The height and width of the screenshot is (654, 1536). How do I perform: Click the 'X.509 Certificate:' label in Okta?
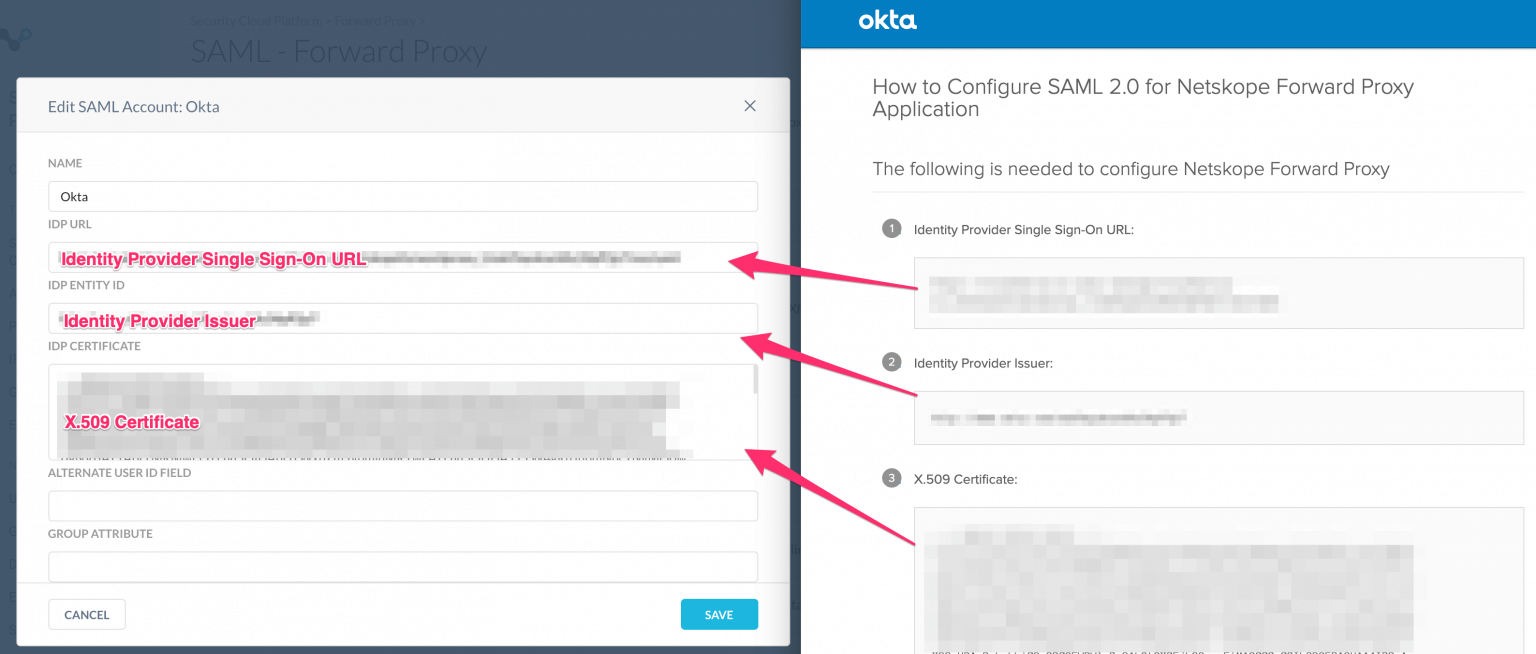[x=965, y=479]
